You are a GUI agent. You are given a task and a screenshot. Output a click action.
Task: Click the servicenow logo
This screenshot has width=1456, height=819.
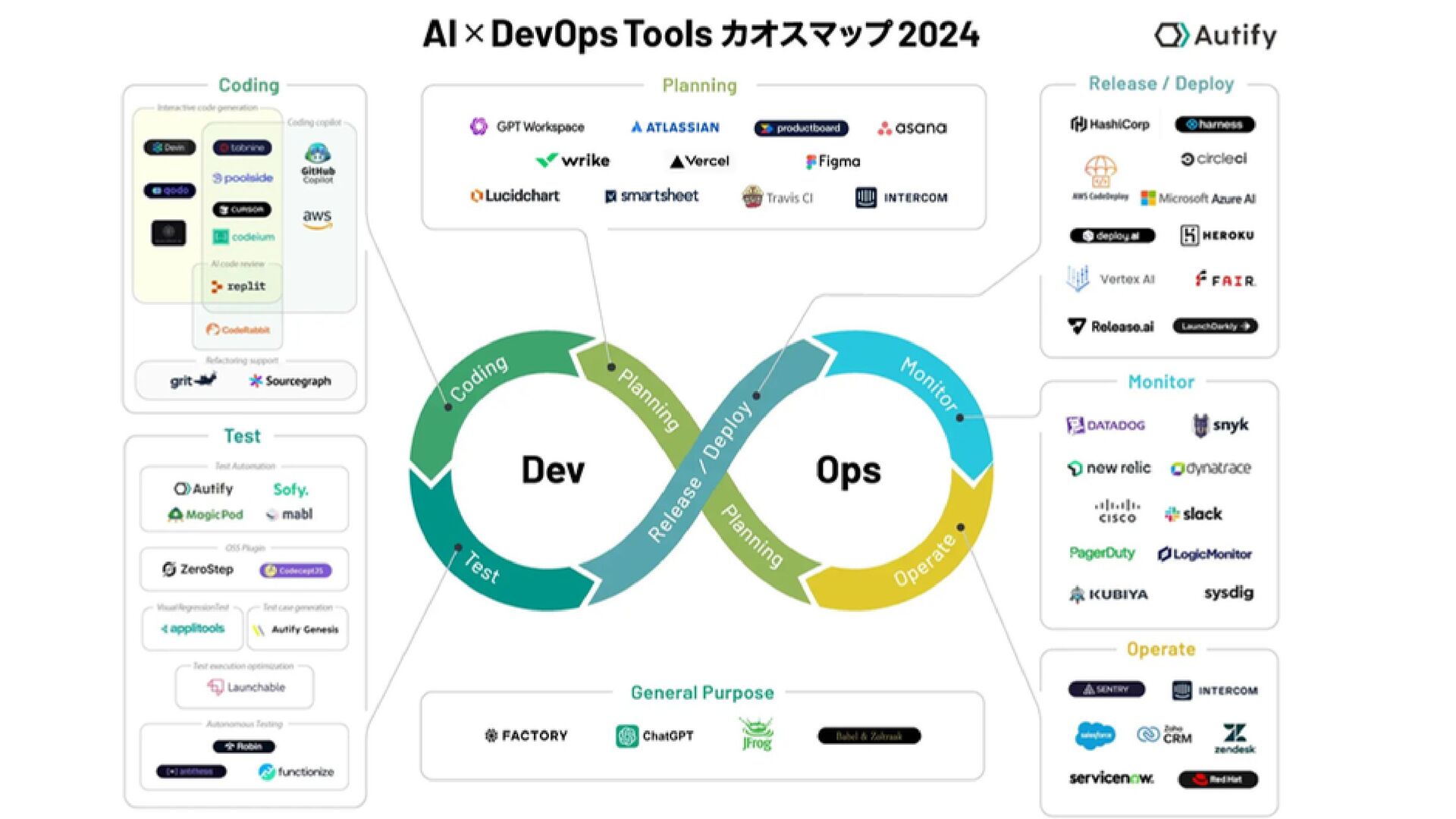tap(1112, 778)
